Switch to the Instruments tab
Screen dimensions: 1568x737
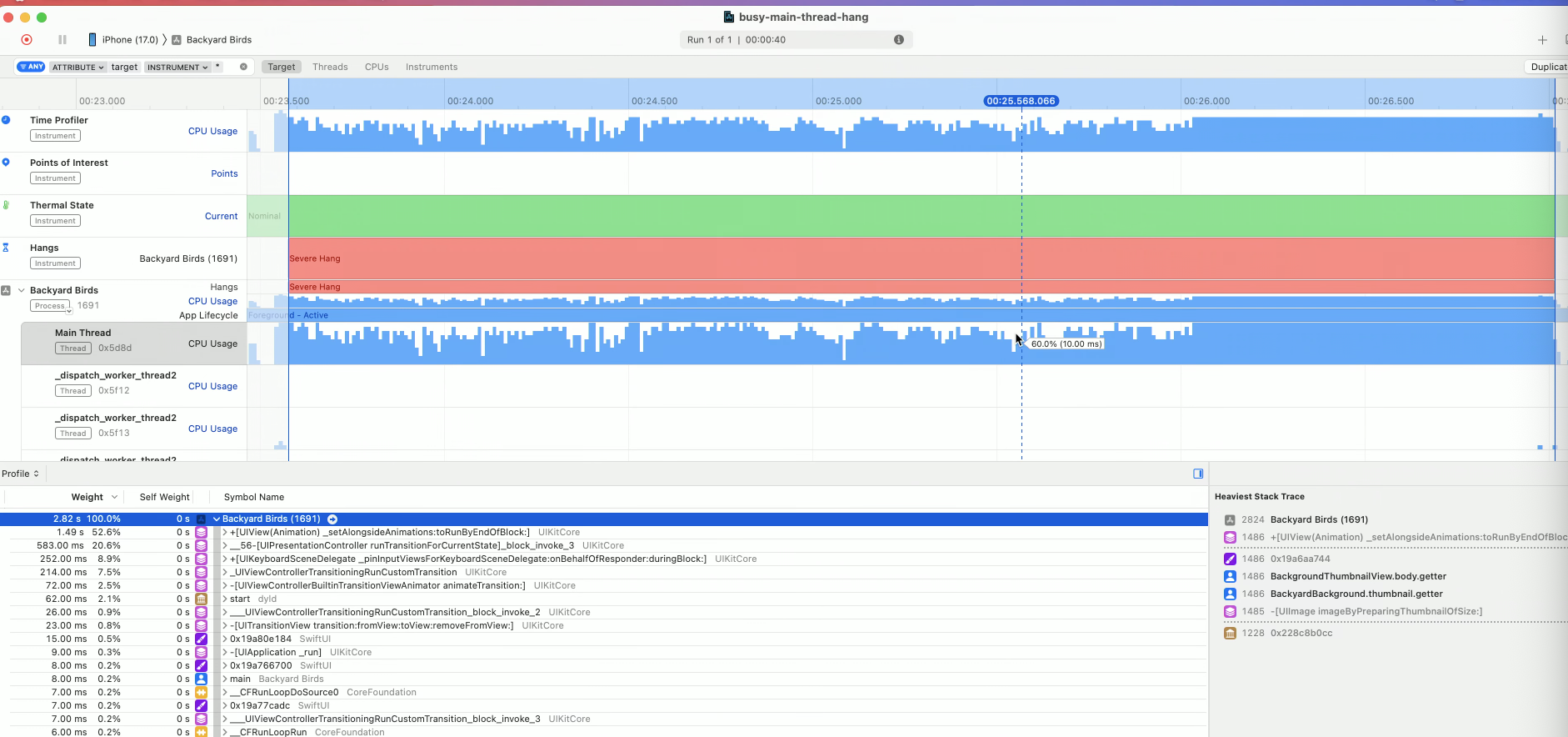(432, 67)
